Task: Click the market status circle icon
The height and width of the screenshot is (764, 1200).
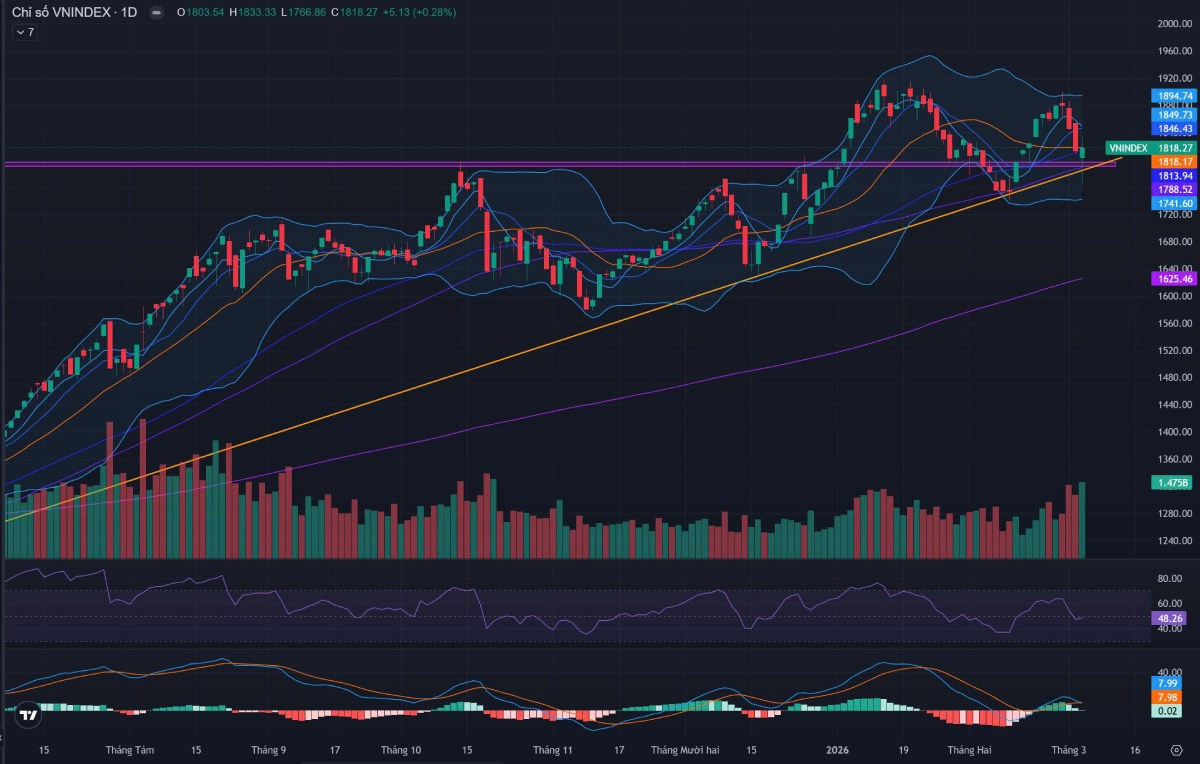Action: (155, 12)
